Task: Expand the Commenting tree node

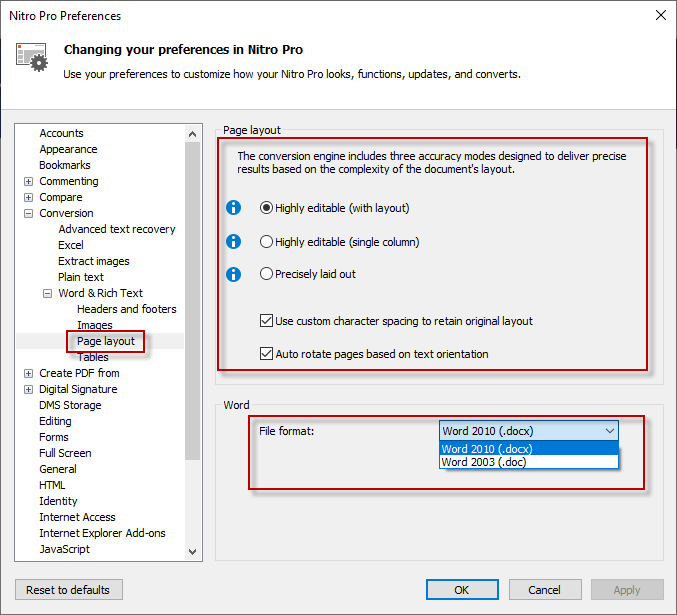Action: click(28, 181)
